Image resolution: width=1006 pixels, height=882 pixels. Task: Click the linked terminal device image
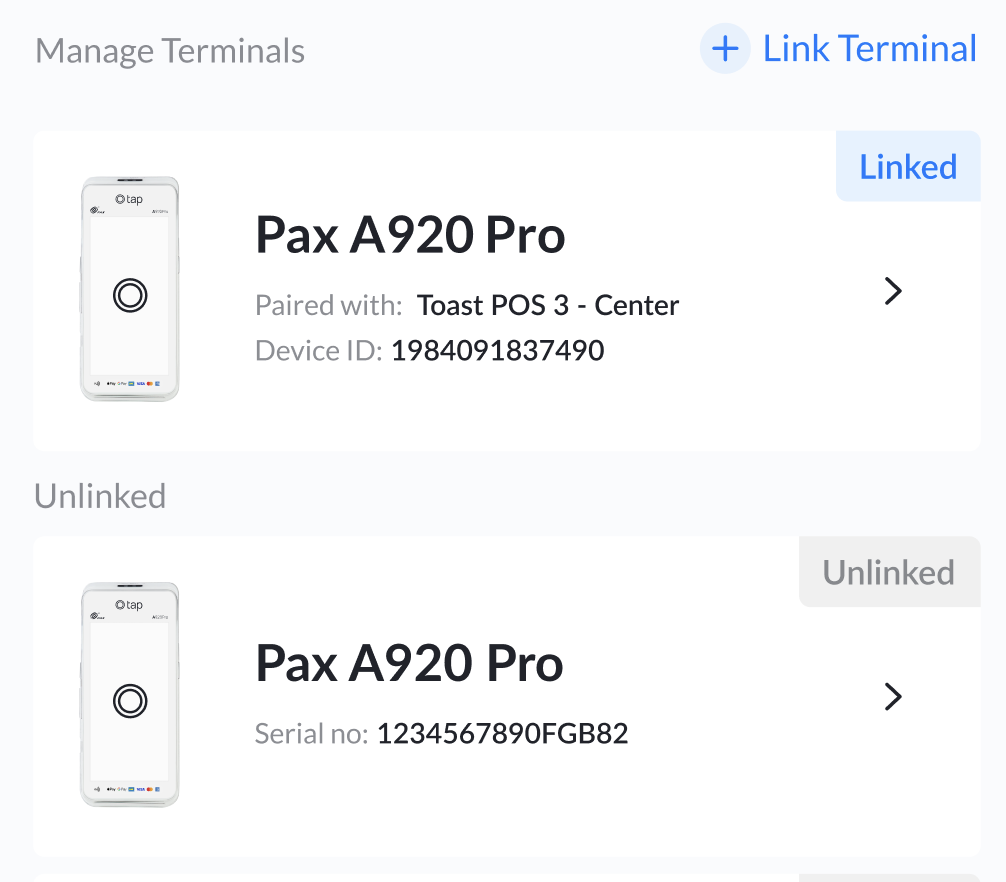point(130,289)
